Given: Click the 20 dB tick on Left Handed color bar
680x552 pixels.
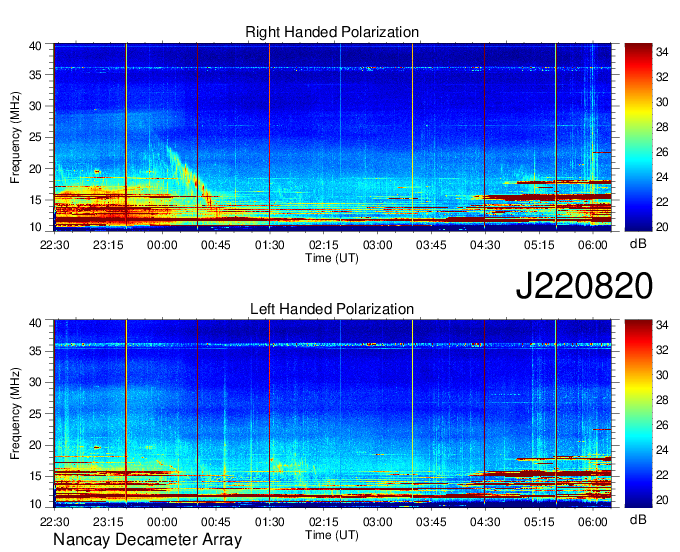Looking at the screenshot, I should [x=662, y=500].
